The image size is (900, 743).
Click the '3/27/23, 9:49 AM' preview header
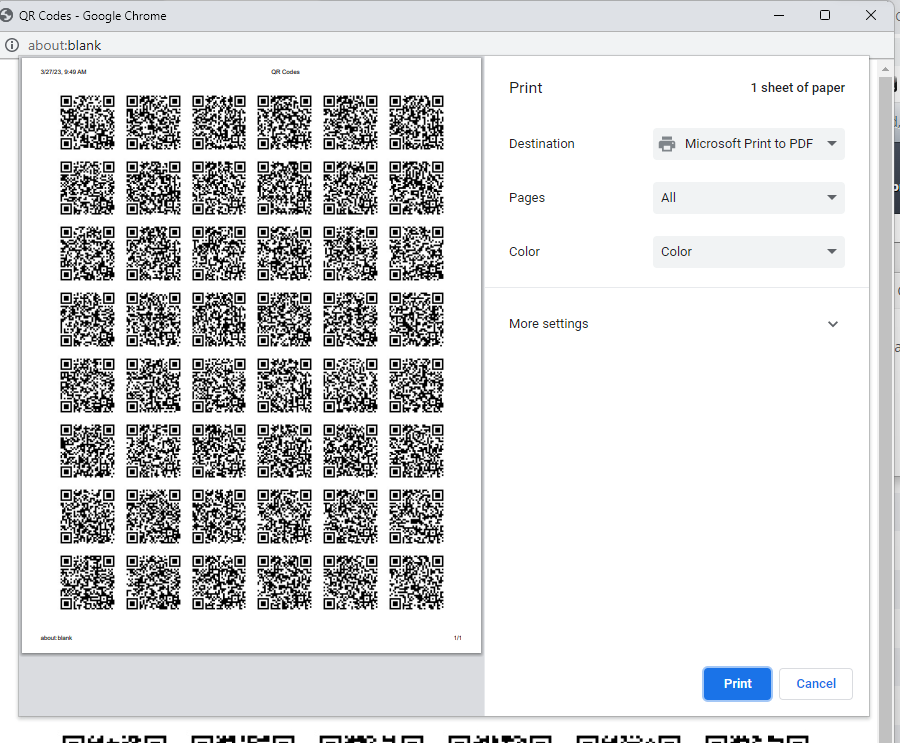(x=63, y=72)
